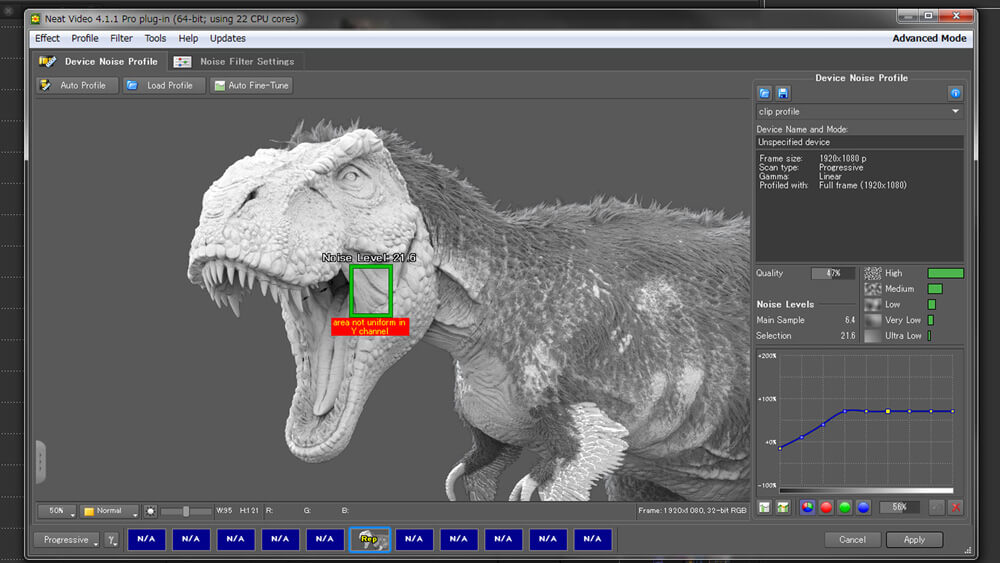Click the Neat Video title bar icon
Viewport: 1000px width, 563px height.
coord(36,19)
